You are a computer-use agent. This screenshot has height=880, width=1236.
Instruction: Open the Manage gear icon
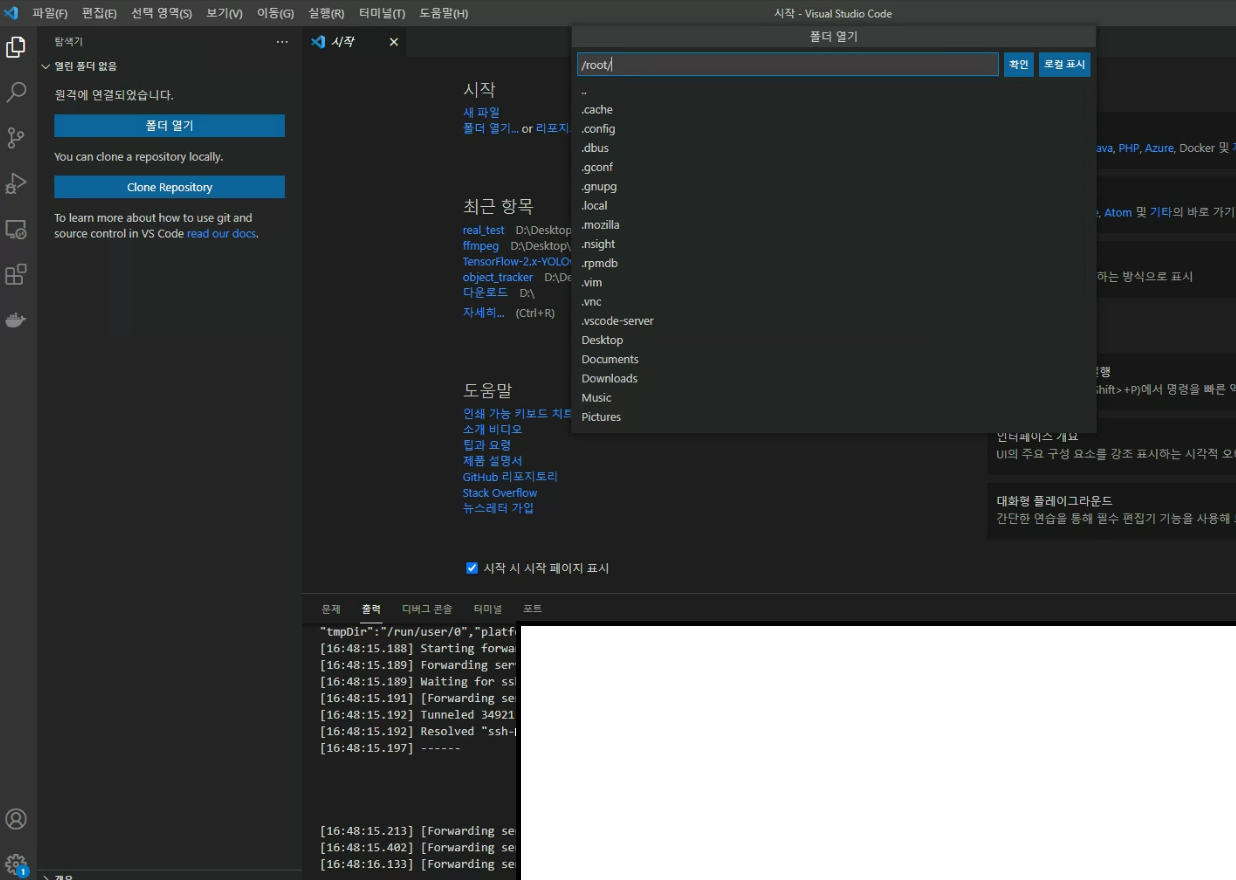(x=16, y=864)
